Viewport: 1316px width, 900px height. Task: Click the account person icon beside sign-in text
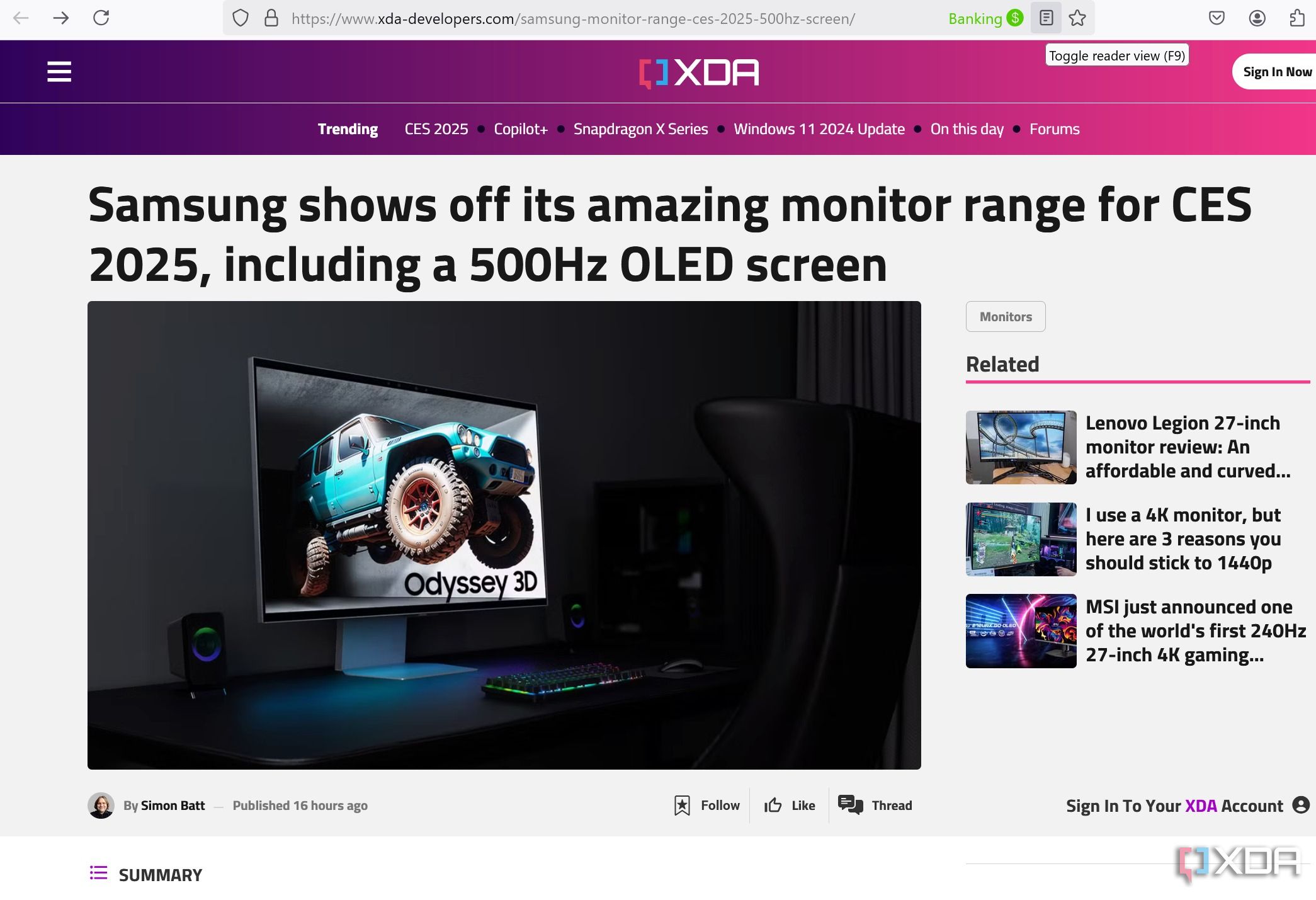tap(1301, 805)
